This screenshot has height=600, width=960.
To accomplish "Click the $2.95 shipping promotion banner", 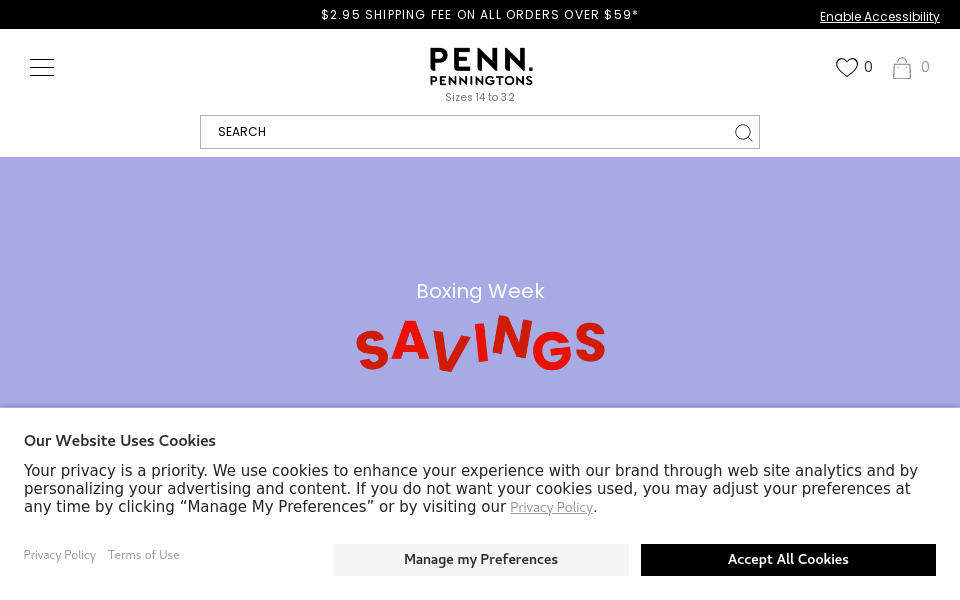I will click(x=480, y=14).
